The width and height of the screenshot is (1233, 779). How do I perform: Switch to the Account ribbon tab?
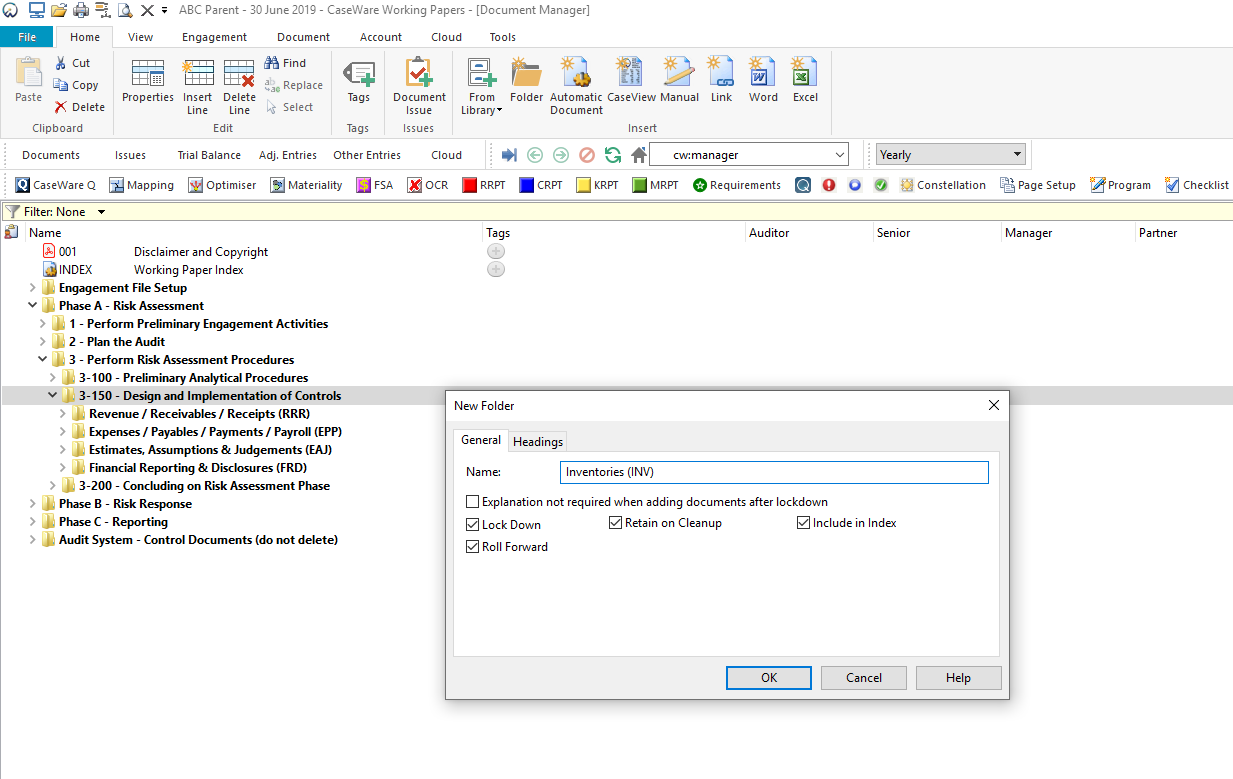[381, 37]
